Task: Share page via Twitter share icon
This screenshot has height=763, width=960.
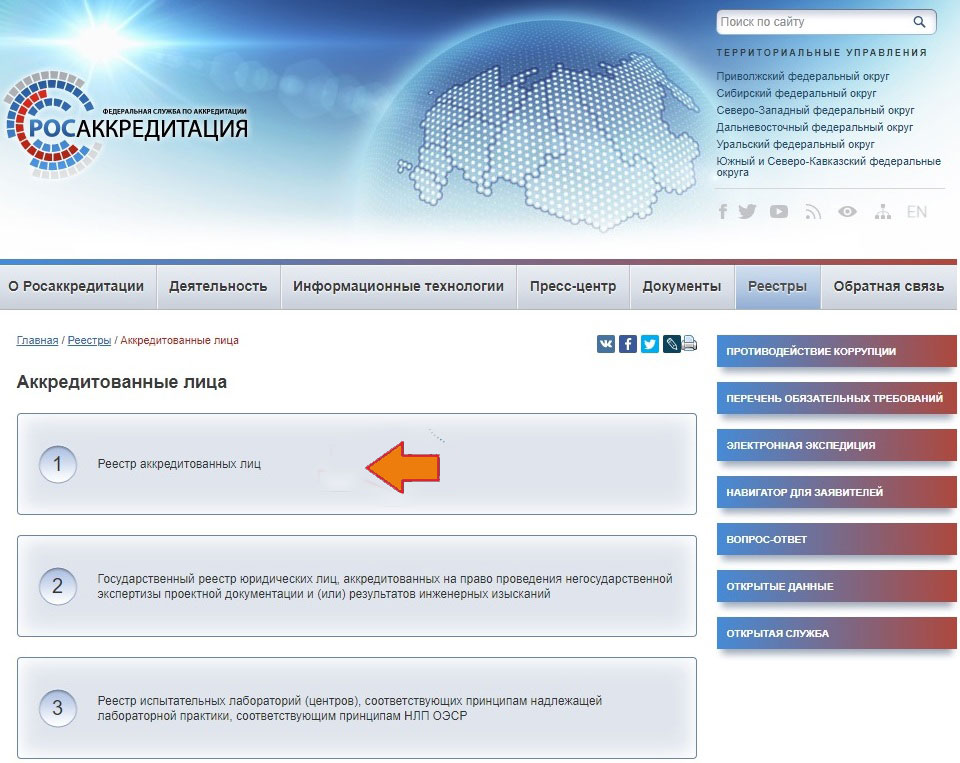Action: (x=650, y=344)
